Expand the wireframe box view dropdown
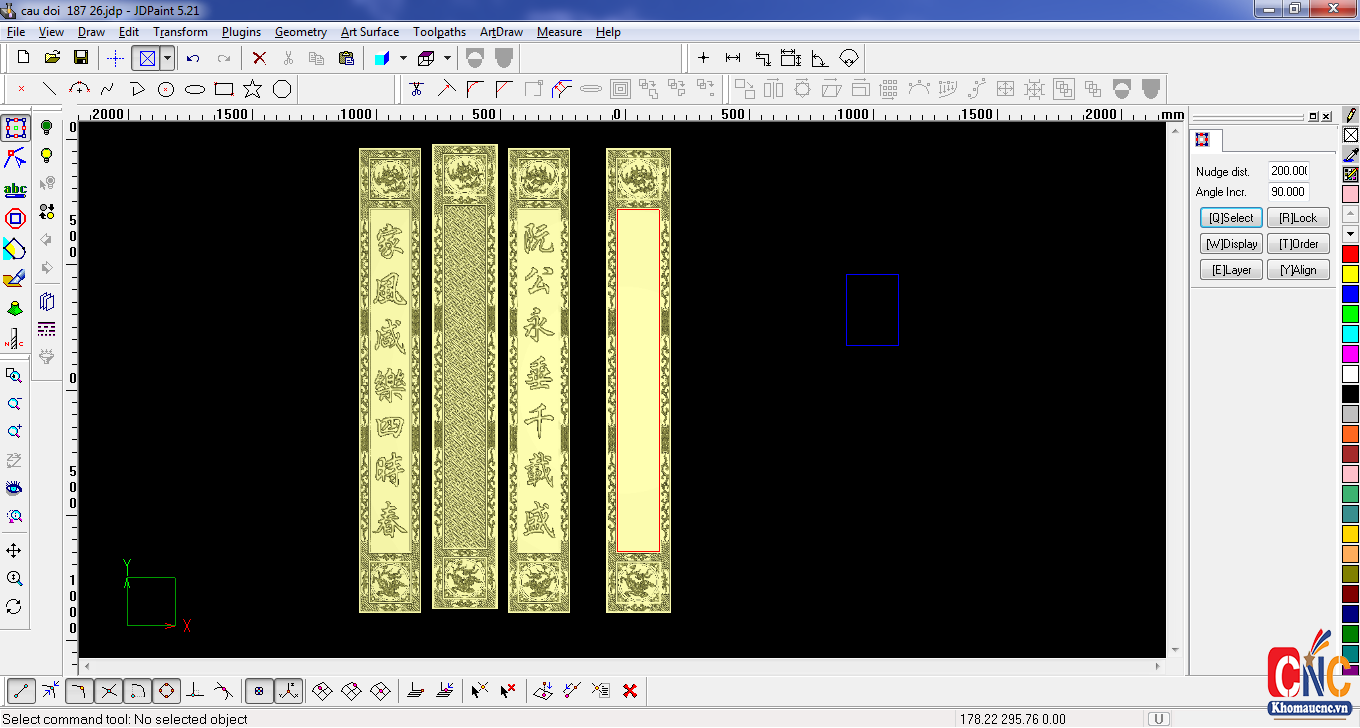The height and width of the screenshot is (728, 1360). click(x=447, y=58)
